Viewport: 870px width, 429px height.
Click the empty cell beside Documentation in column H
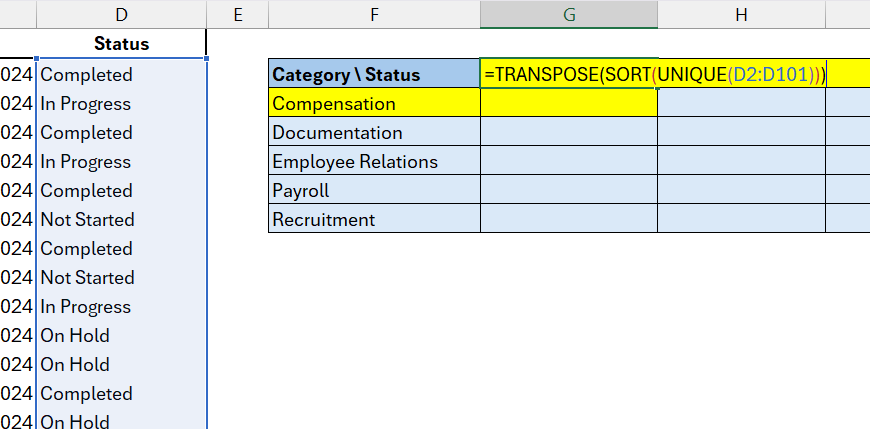[741, 132]
